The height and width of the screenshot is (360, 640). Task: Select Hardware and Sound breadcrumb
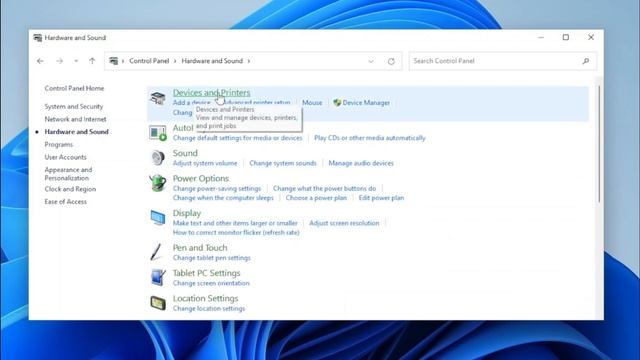coord(212,61)
